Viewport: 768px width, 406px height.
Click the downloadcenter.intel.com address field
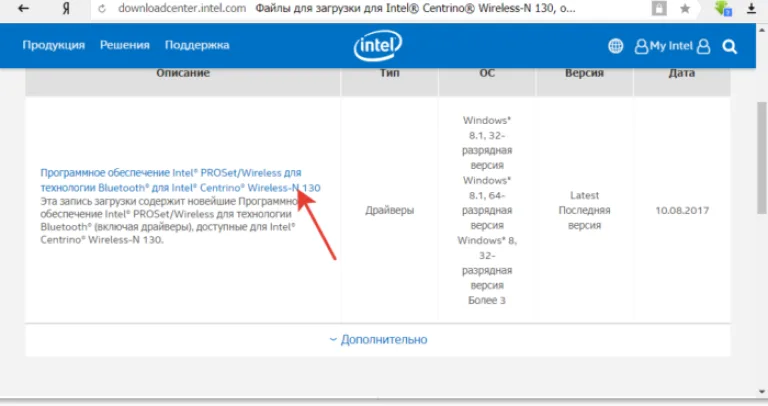182,8
